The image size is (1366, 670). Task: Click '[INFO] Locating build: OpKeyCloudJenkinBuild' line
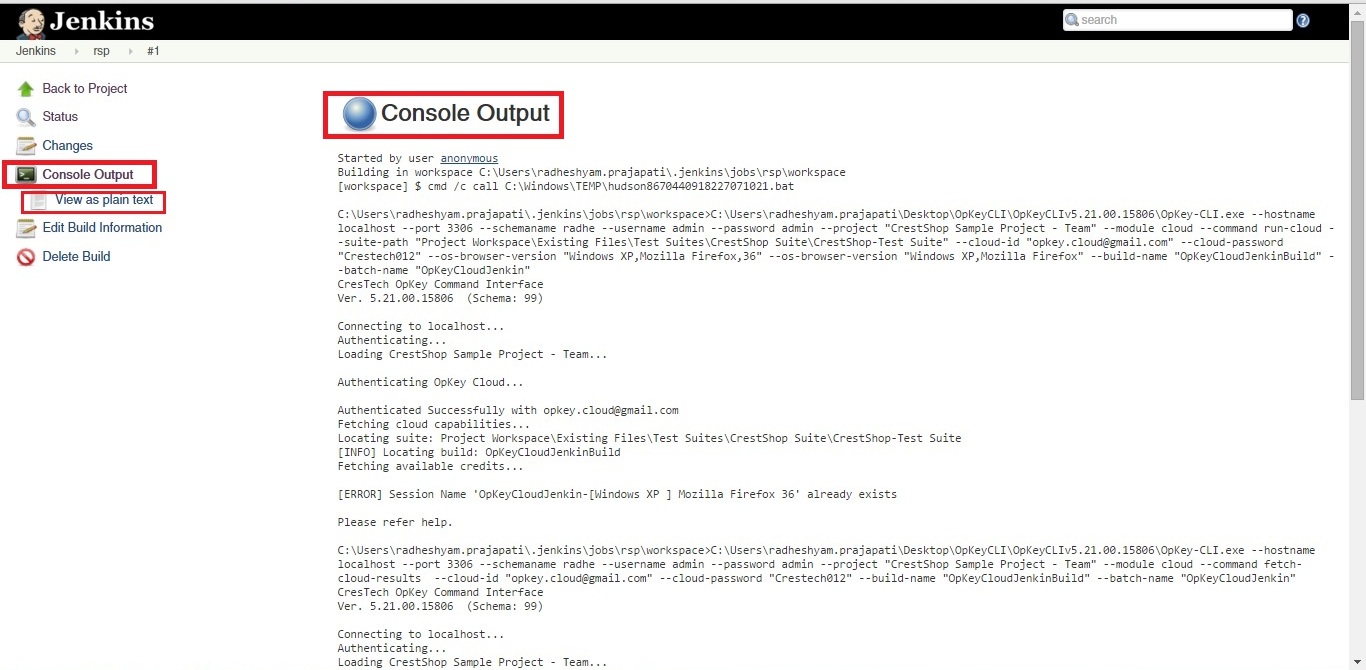479,452
